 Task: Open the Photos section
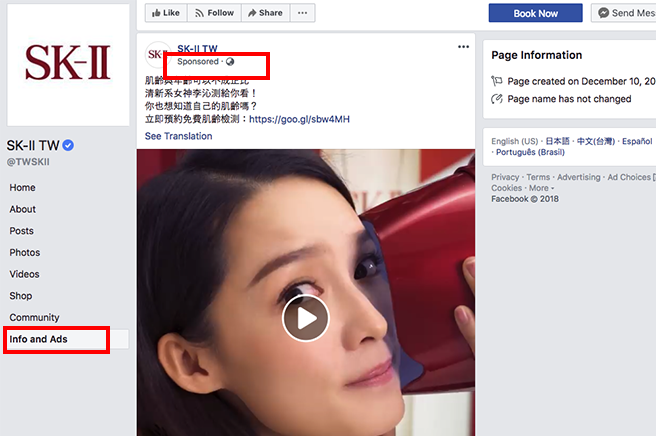[x=25, y=253]
